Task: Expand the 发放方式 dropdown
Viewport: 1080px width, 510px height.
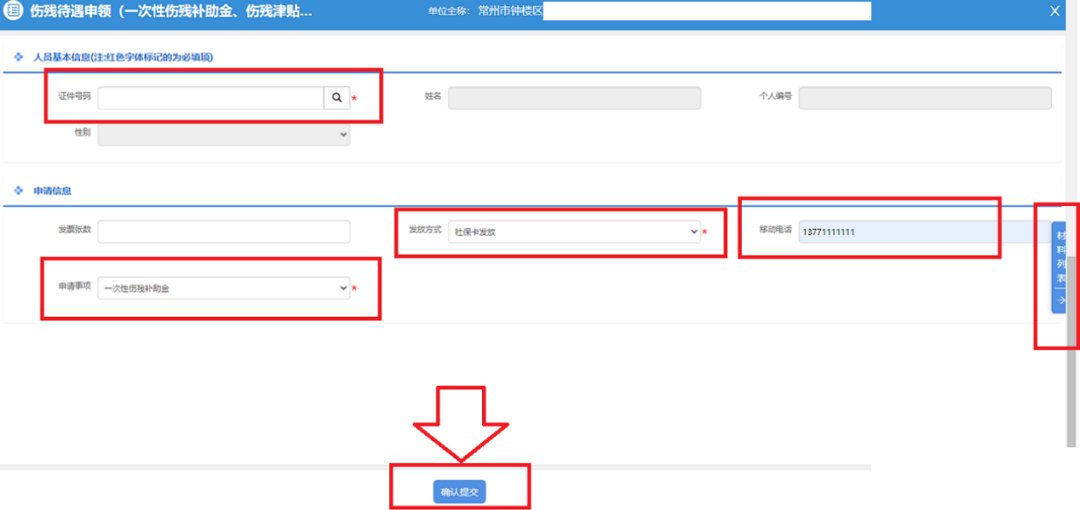Action: point(574,231)
